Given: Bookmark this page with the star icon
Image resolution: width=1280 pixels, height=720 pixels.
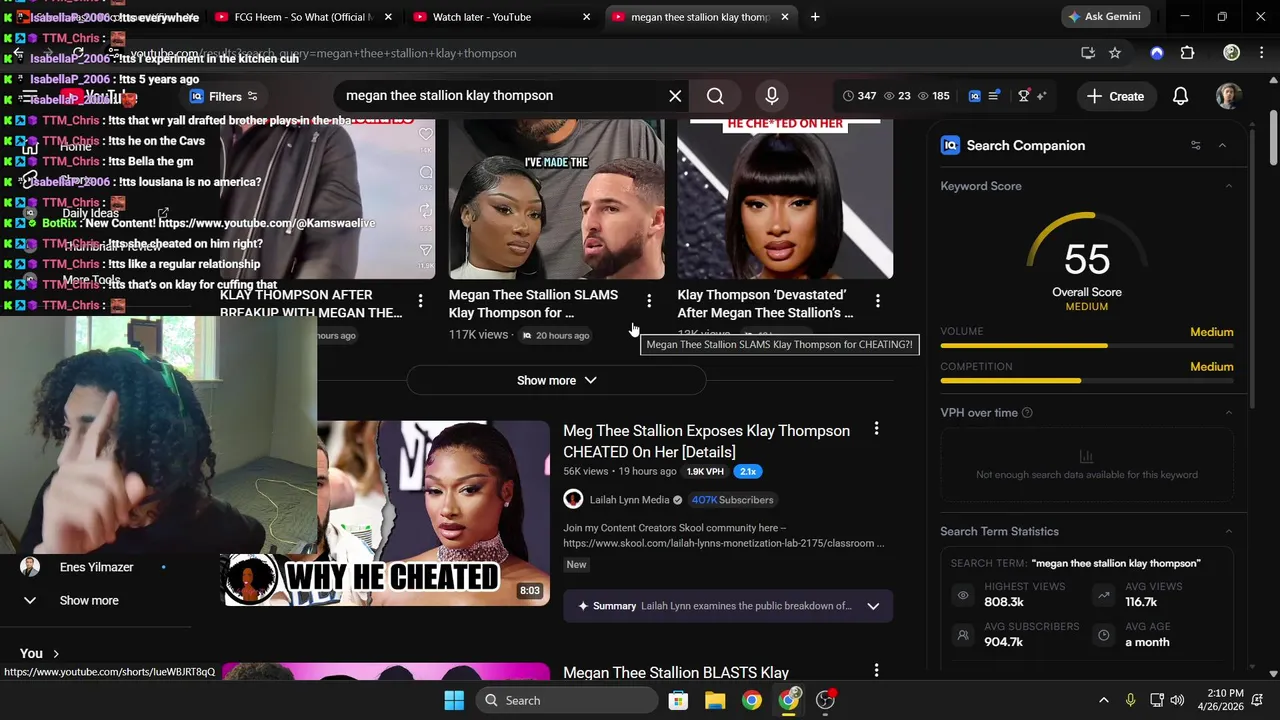Looking at the screenshot, I should (1115, 53).
